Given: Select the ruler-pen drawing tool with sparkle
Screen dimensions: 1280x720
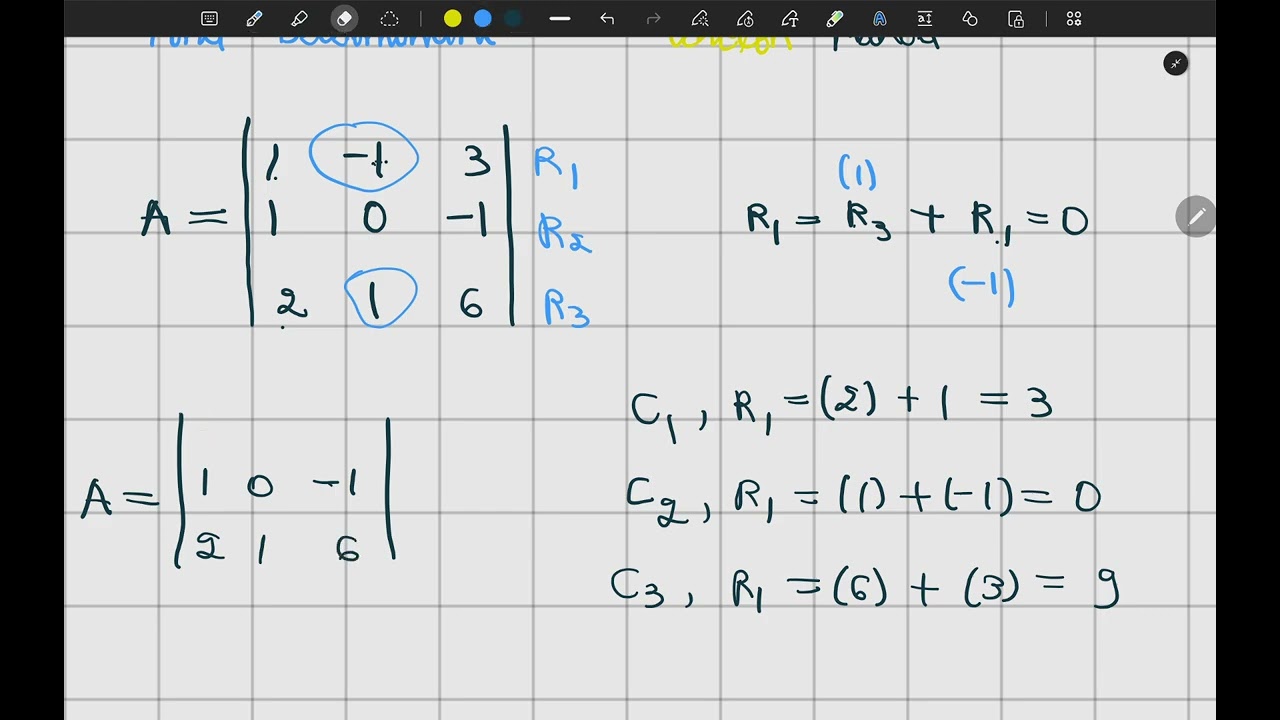Looking at the screenshot, I should click(700, 19).
